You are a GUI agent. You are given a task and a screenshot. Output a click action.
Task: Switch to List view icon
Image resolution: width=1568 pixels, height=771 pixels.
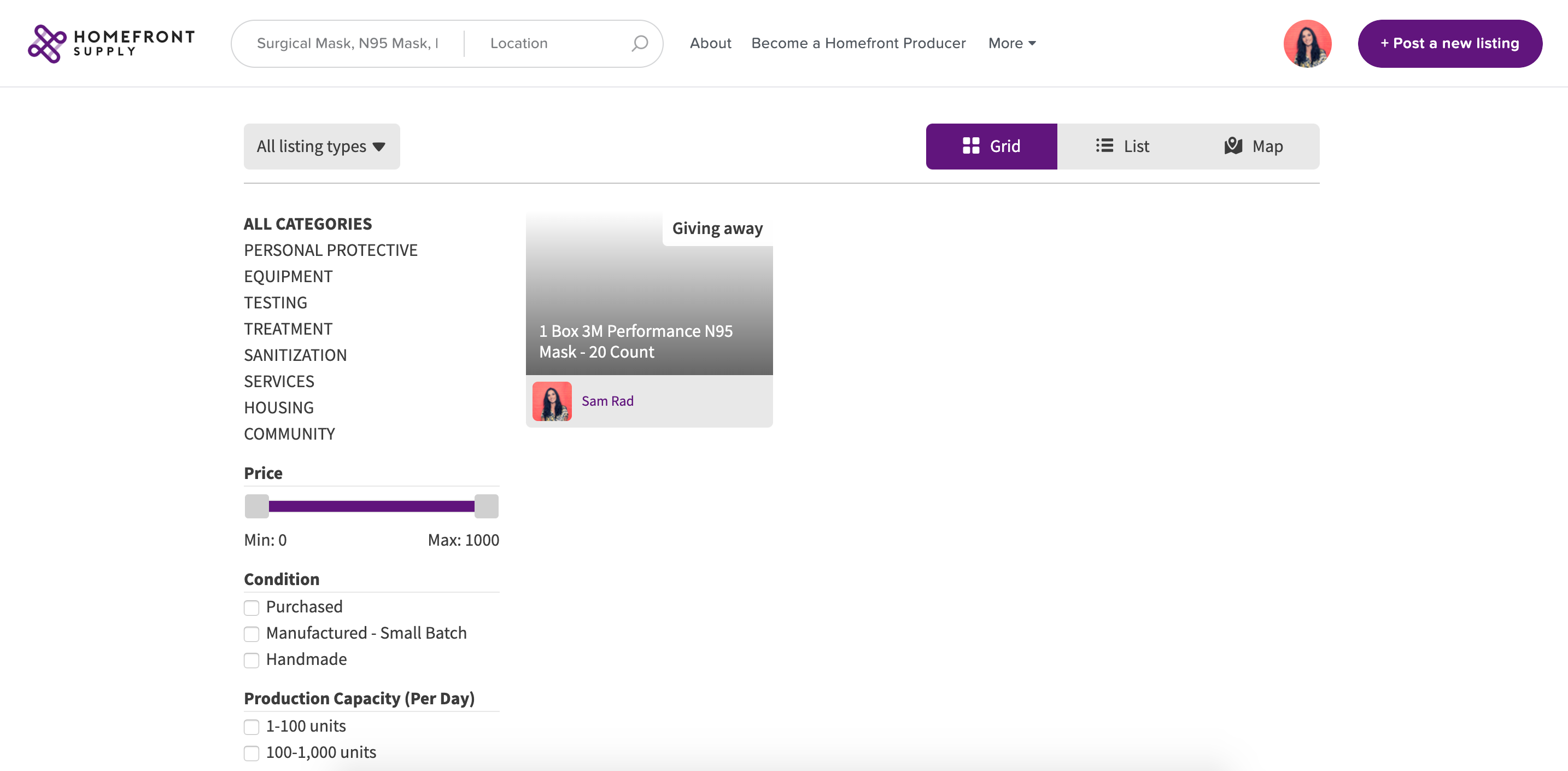pos(1104,146)
